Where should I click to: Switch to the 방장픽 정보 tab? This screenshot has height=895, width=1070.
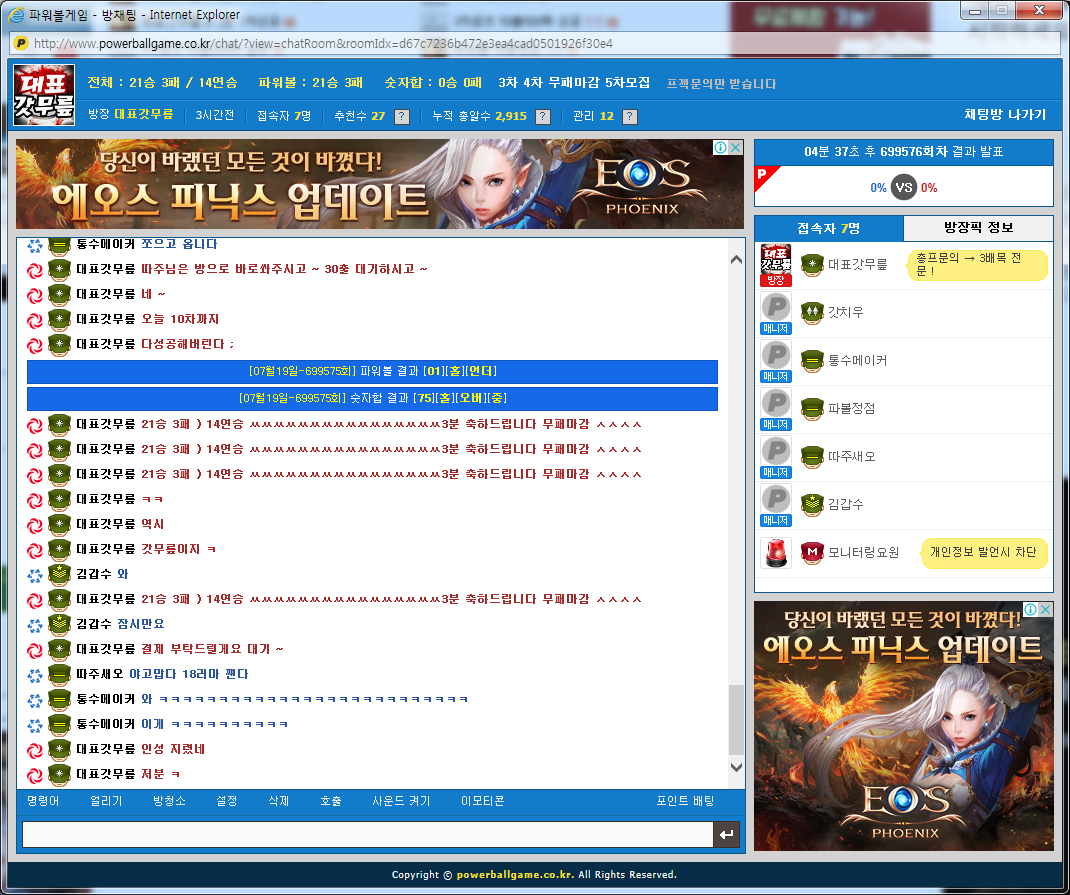click(x=979, y=228)
